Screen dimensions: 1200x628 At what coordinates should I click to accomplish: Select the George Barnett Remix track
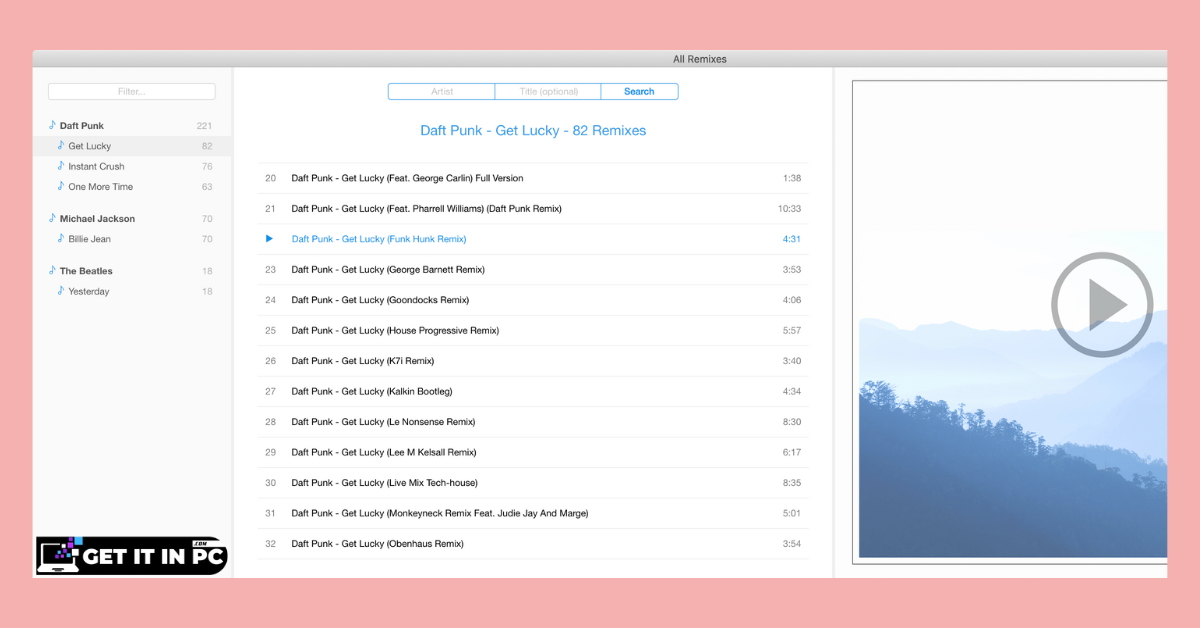533,270
